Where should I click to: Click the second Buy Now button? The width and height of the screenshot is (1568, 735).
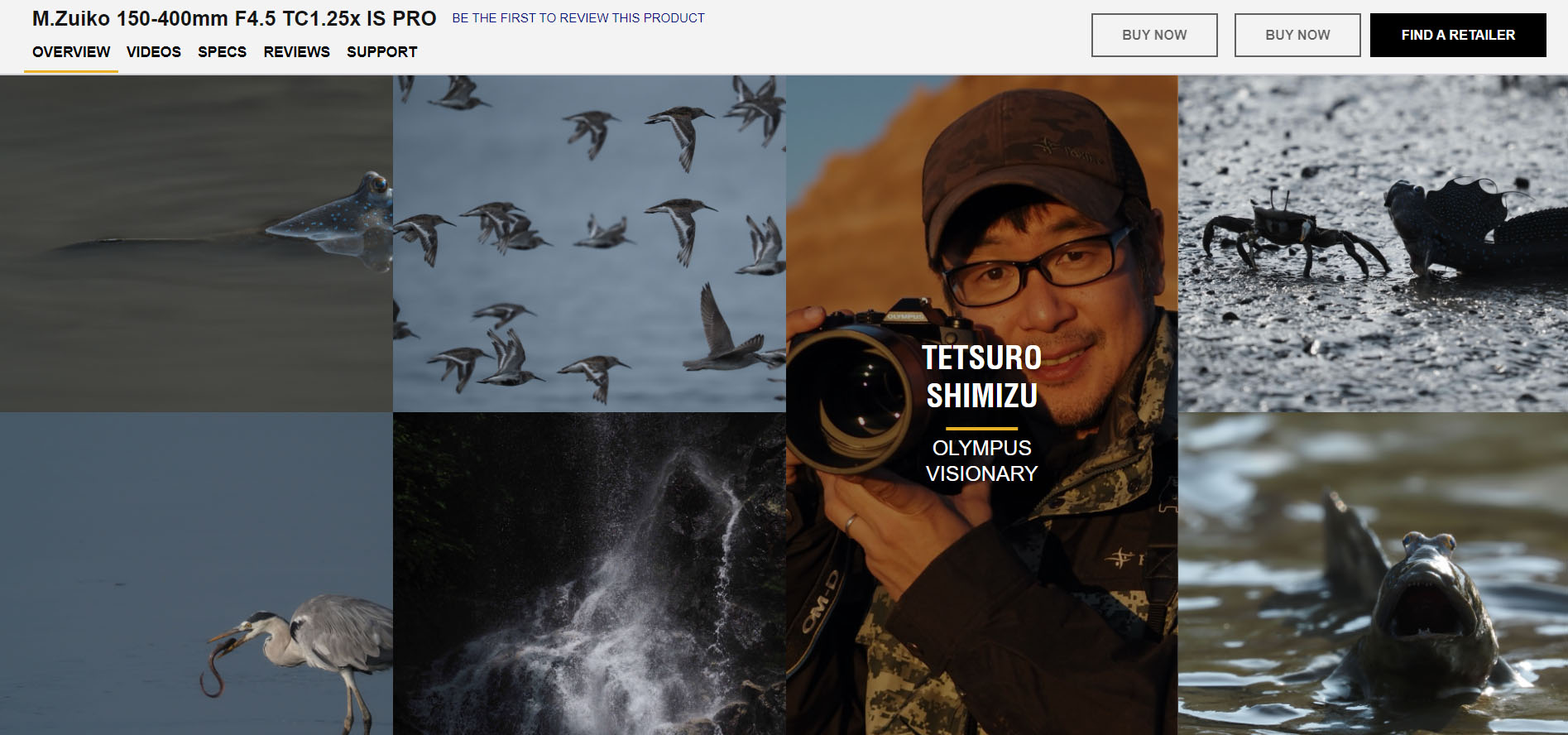(x=1297, y=35)
